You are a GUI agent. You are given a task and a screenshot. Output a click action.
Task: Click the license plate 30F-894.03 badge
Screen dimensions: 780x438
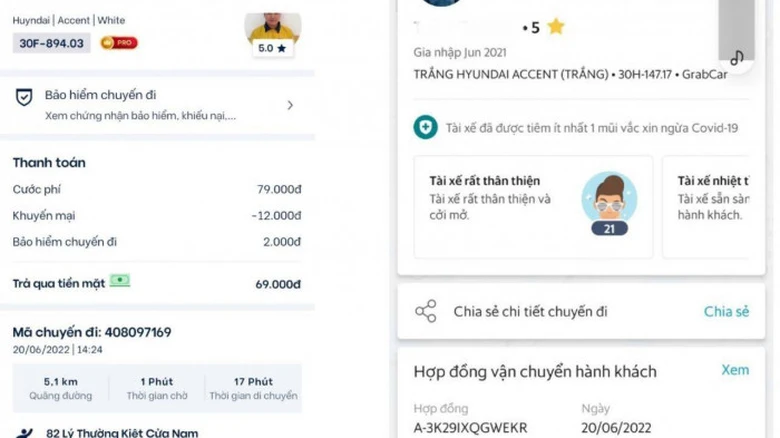pos(51,43)
